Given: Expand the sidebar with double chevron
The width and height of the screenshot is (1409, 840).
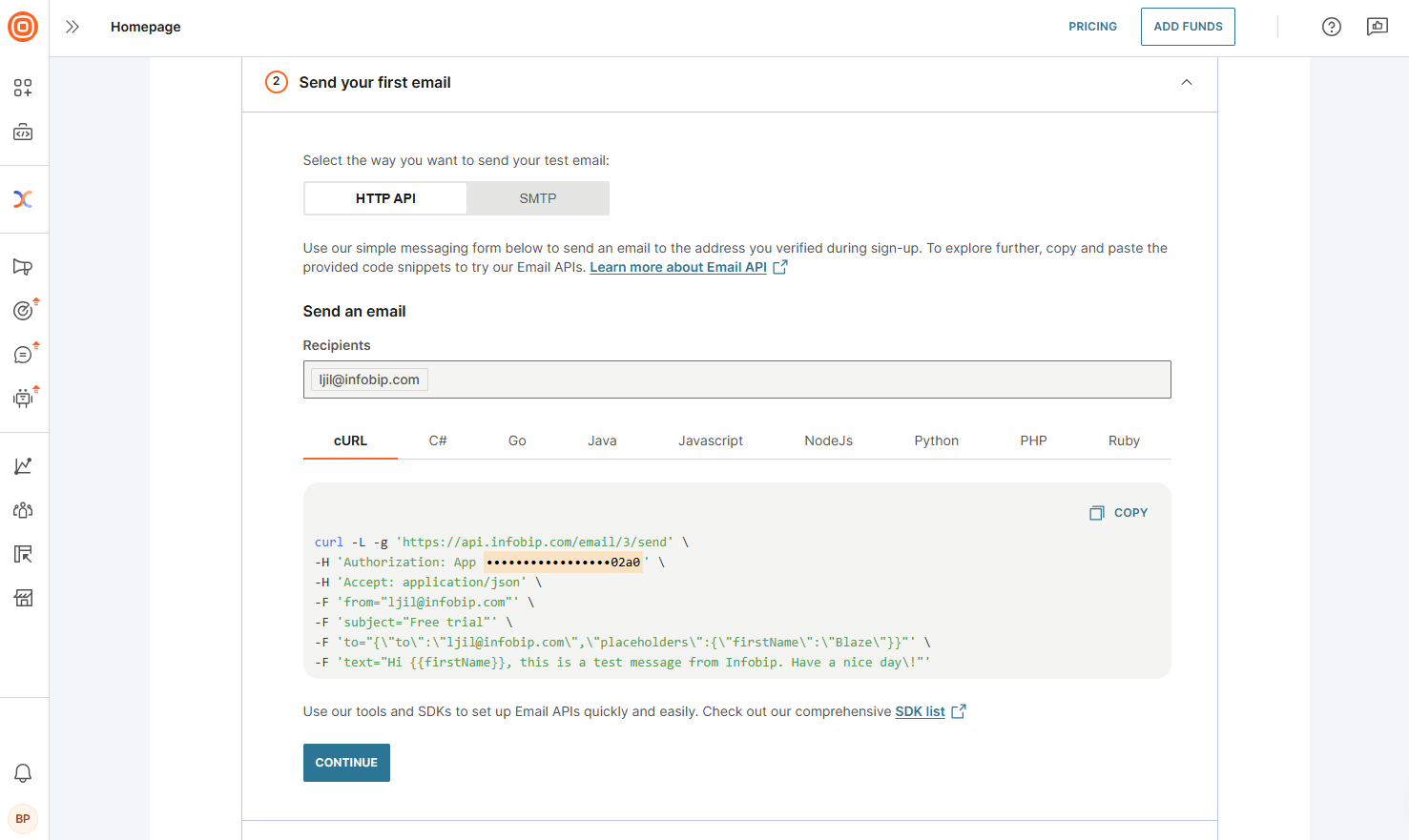Looking at the screenshot, I should coord(73,27).
